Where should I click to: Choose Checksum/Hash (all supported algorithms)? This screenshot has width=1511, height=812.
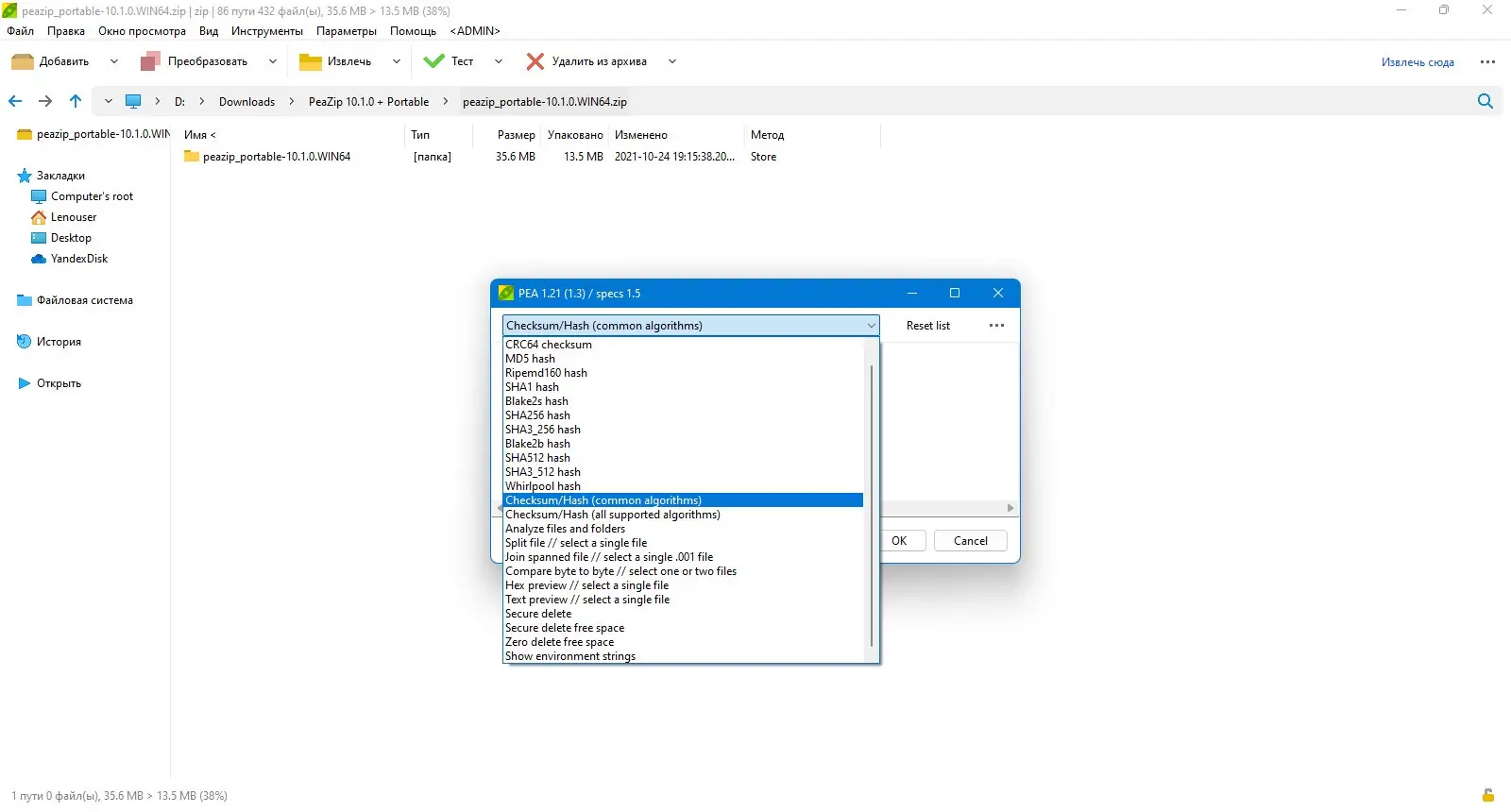(x=684, y=515)
